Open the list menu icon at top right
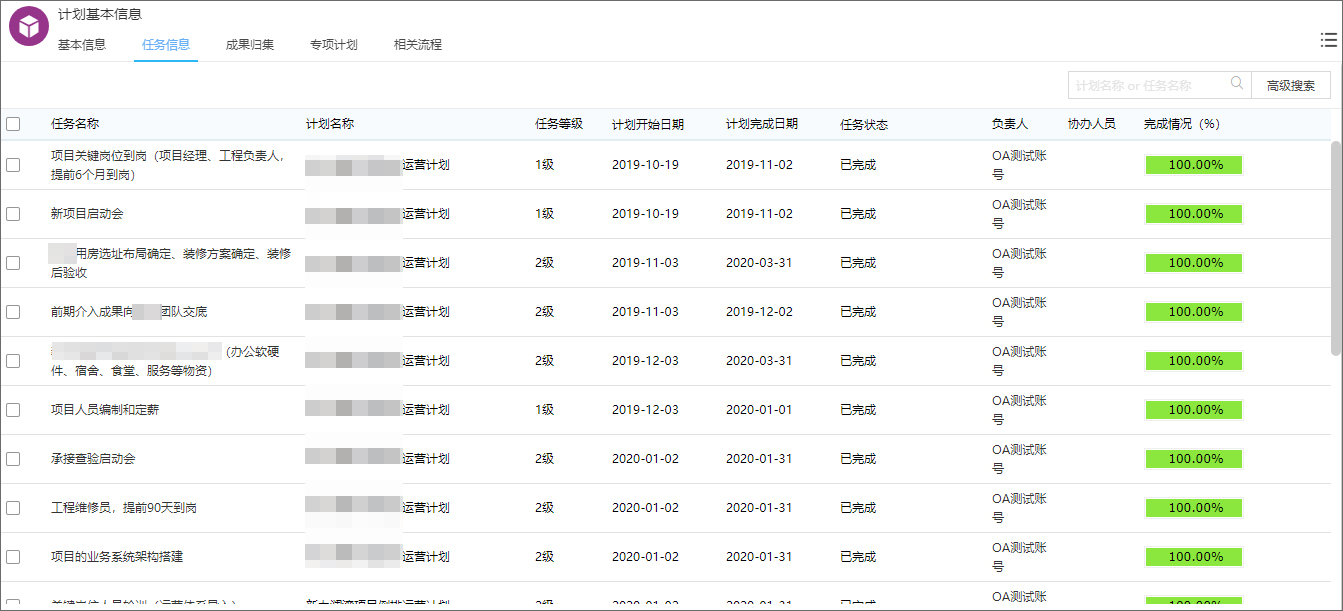The image size is (1343, 611). click(1328, 40)
